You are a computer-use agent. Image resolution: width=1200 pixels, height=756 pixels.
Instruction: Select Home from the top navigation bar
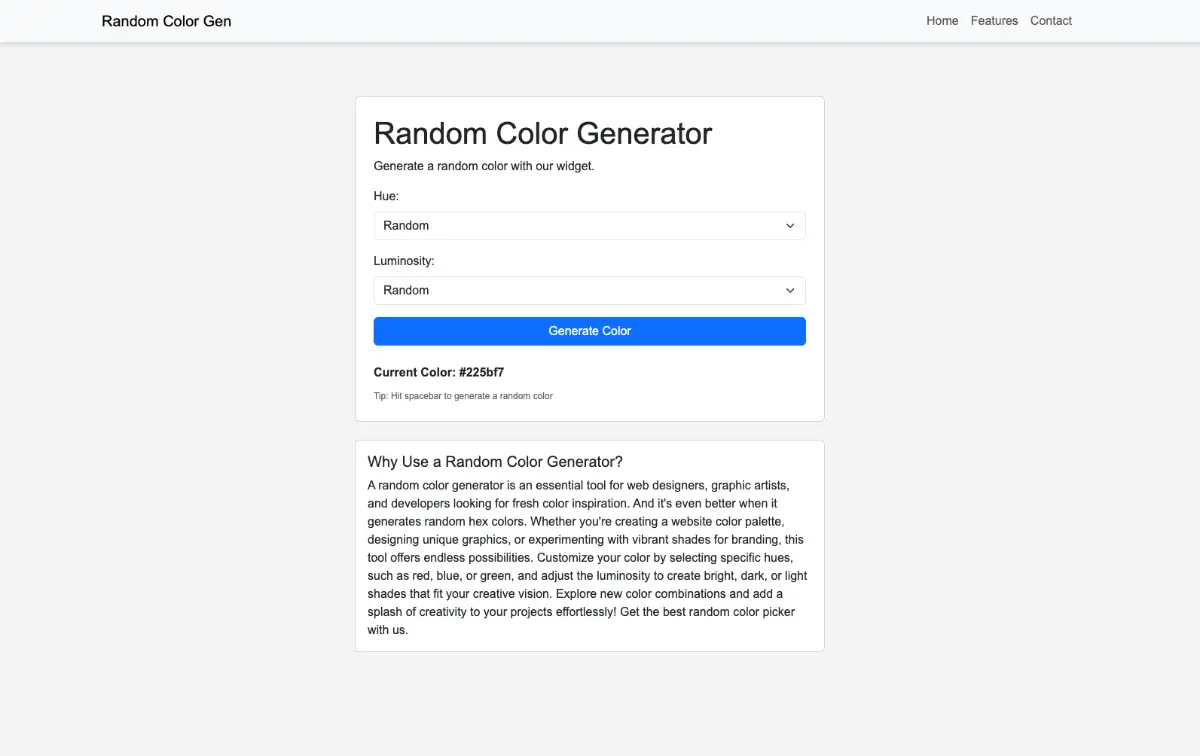(942, 20)
